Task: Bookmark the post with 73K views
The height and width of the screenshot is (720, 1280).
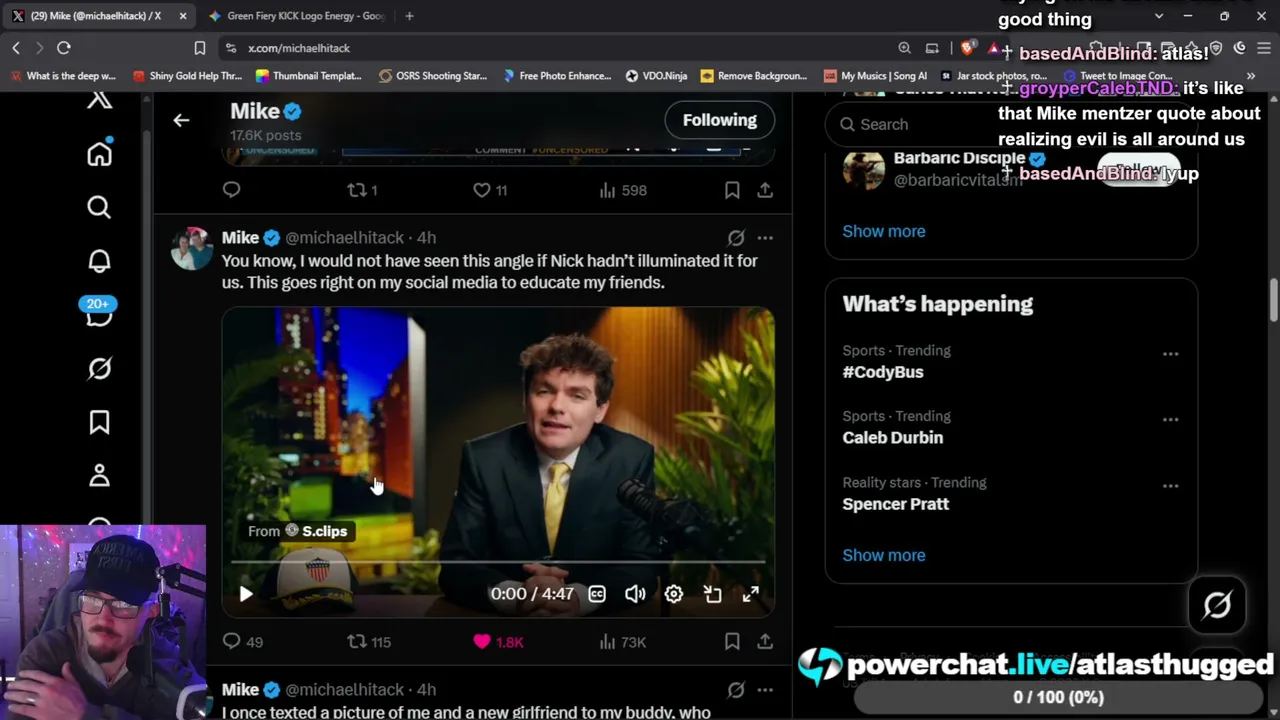Action: click(x=732, y=642)
